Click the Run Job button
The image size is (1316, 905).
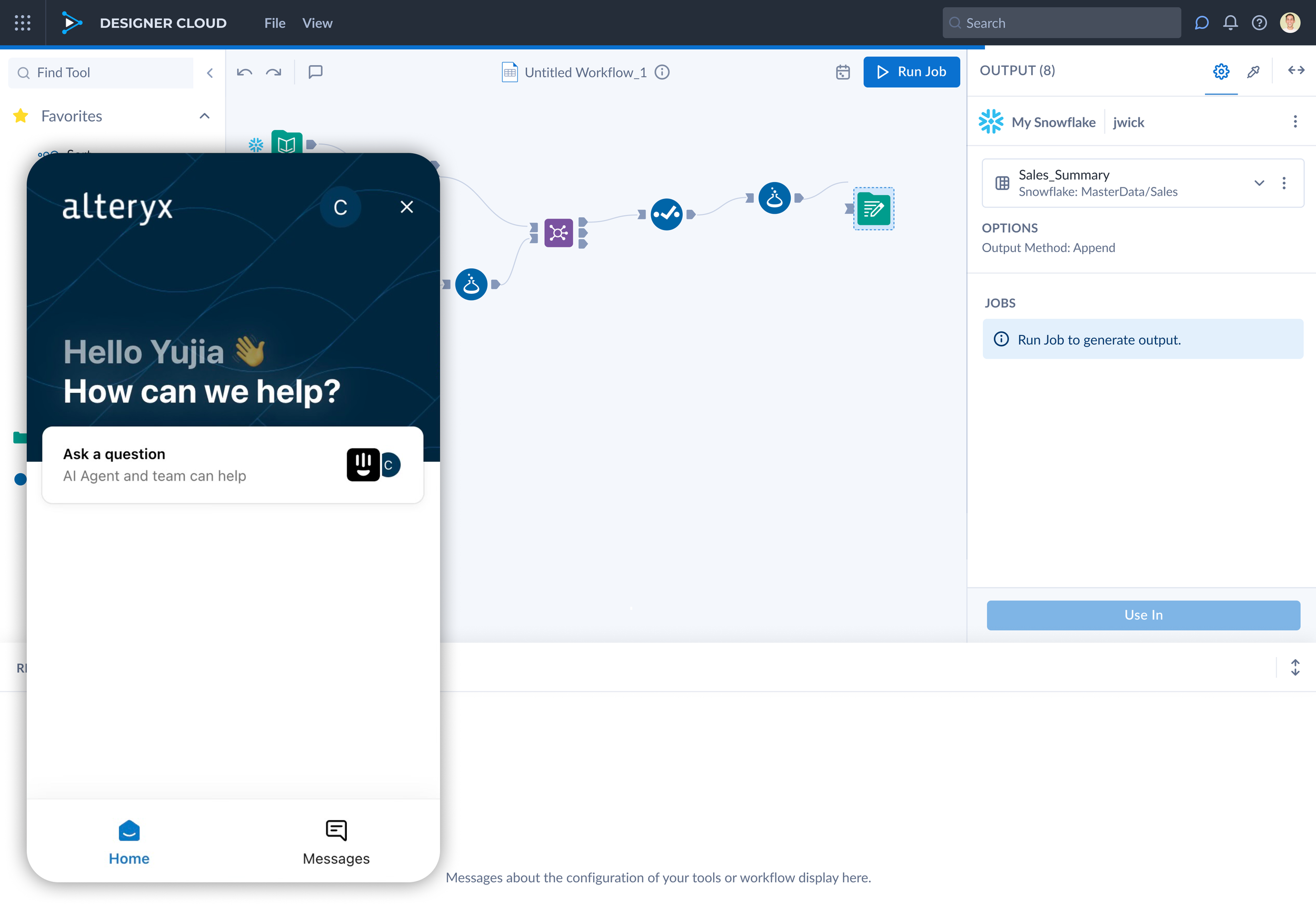pyautogui.click(x=911, y=72)
